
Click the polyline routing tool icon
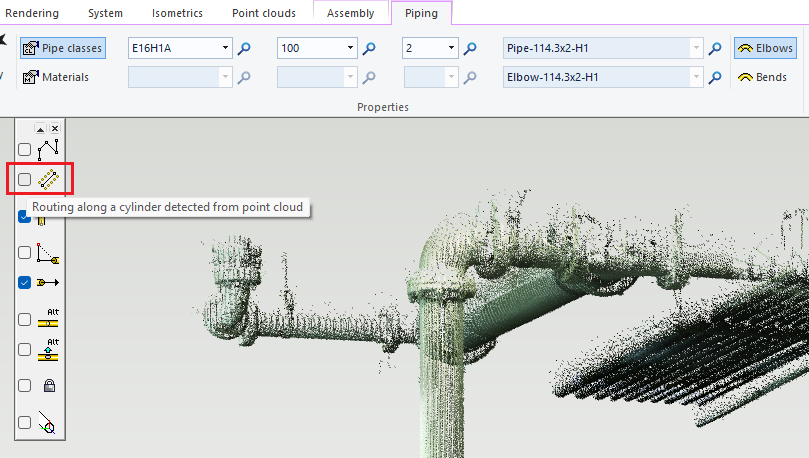[x=48, y=149]
